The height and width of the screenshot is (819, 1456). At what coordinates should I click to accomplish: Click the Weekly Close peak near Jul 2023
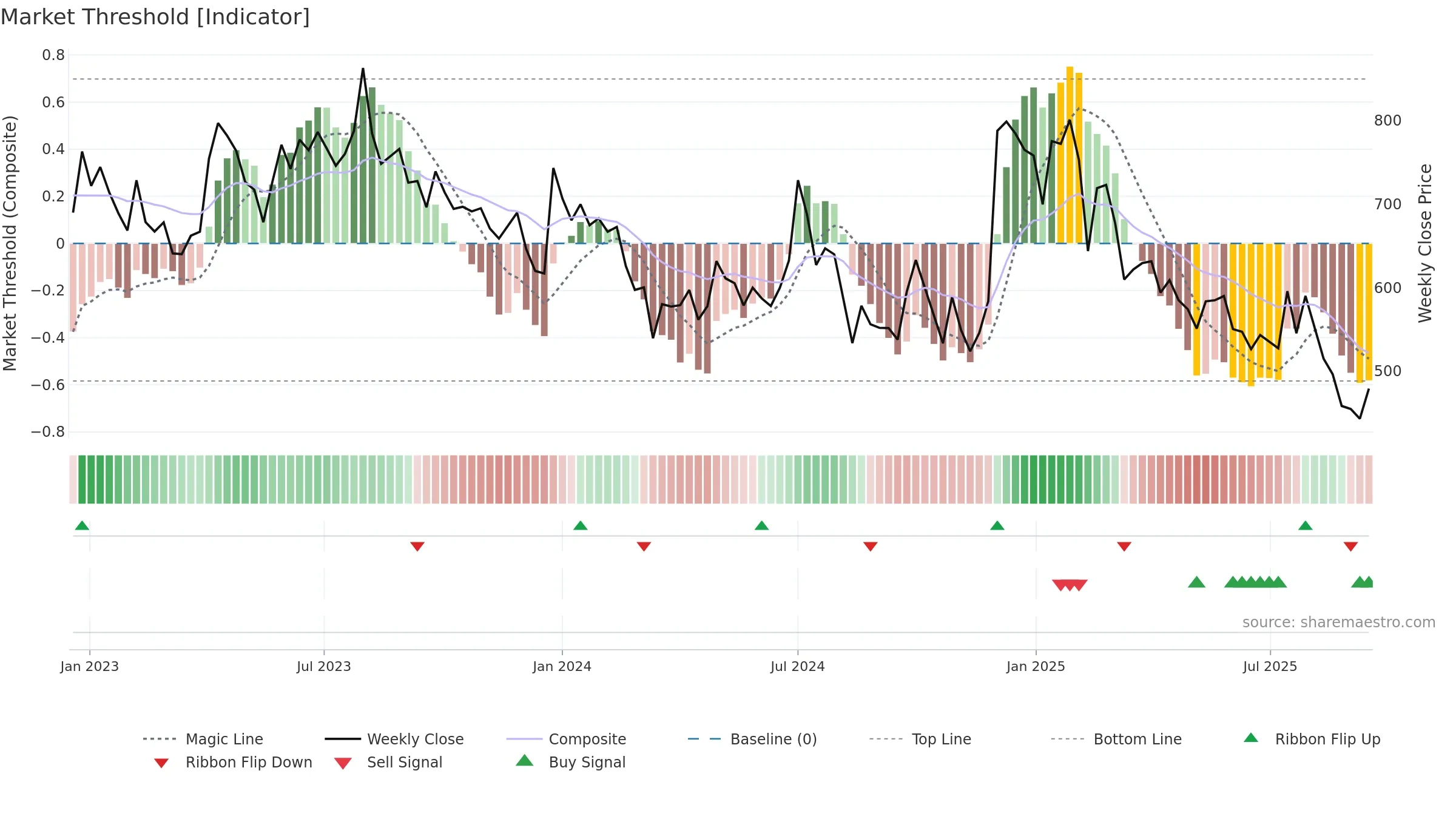(x=363, y=69)
